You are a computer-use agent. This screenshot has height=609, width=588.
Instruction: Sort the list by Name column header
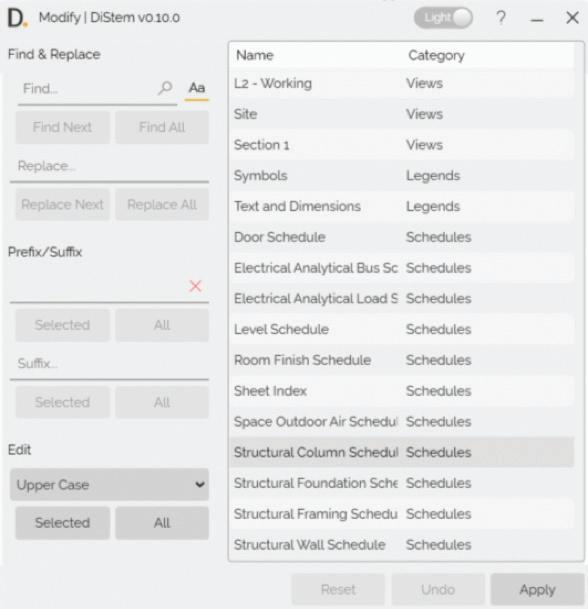click(x=255, y=55)
